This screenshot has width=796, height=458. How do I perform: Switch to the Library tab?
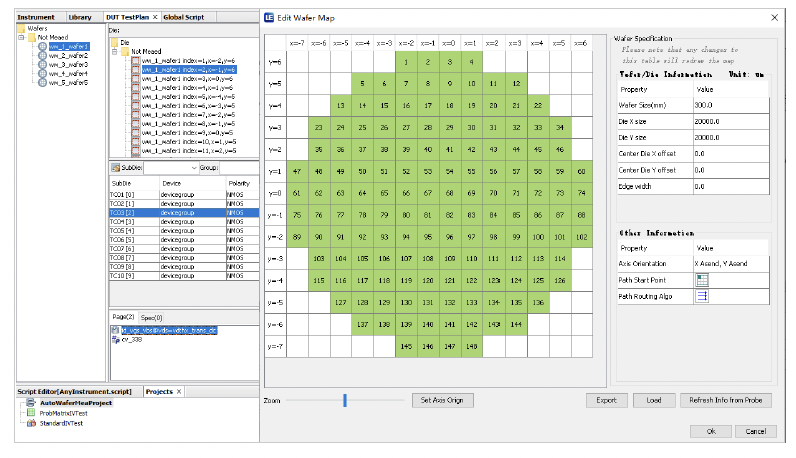click(80, 17)
